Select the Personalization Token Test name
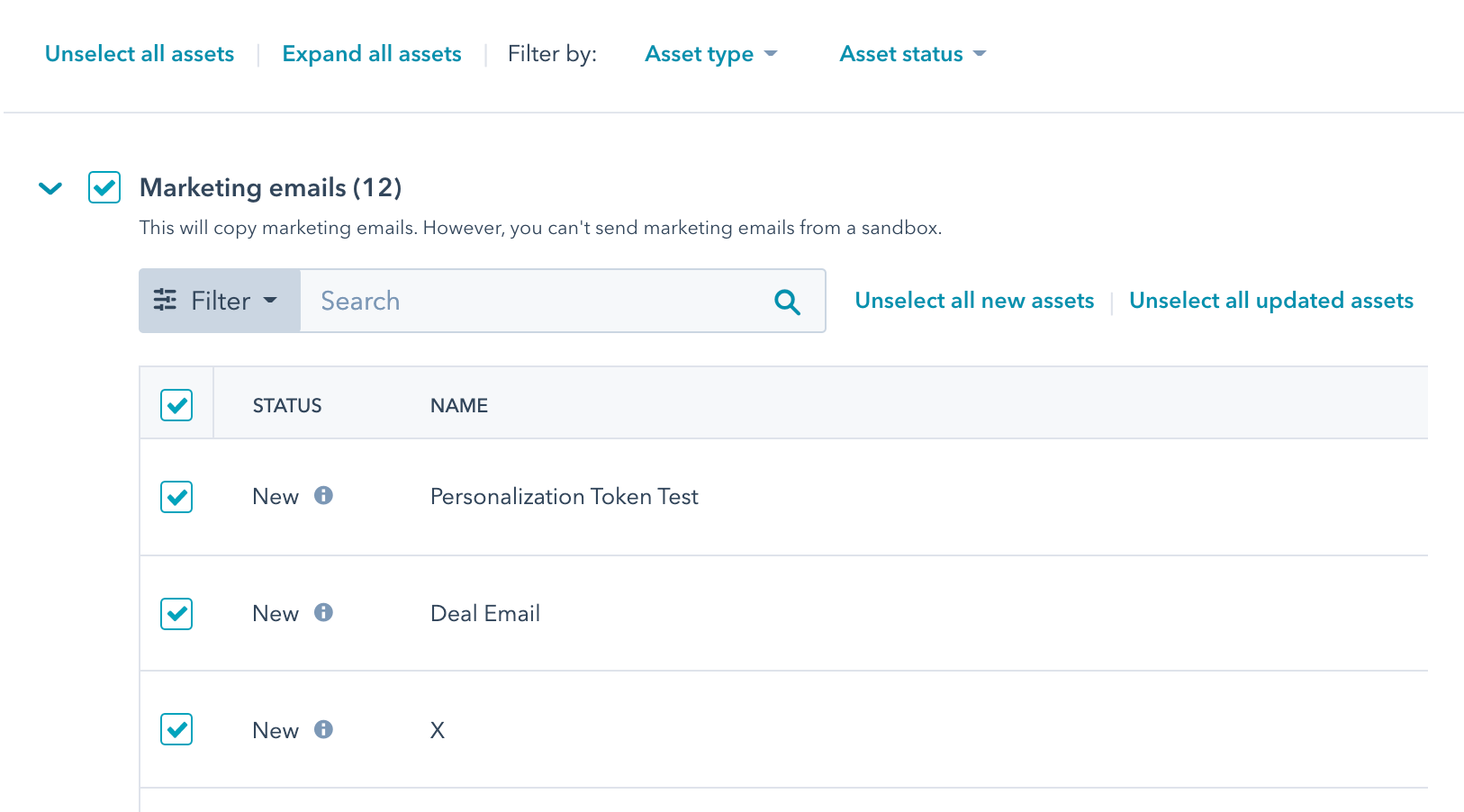This screenshot has width=1464, height=812. point(565,497)
